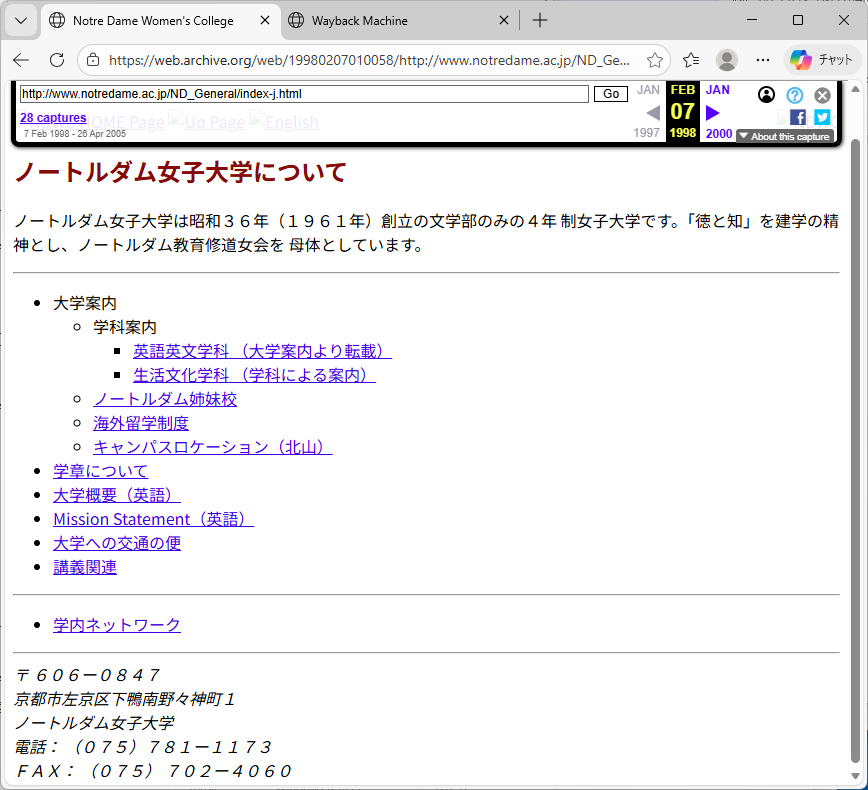
Task: Open the Mission Statement（英語） link
Action: [x=153, y=519]
